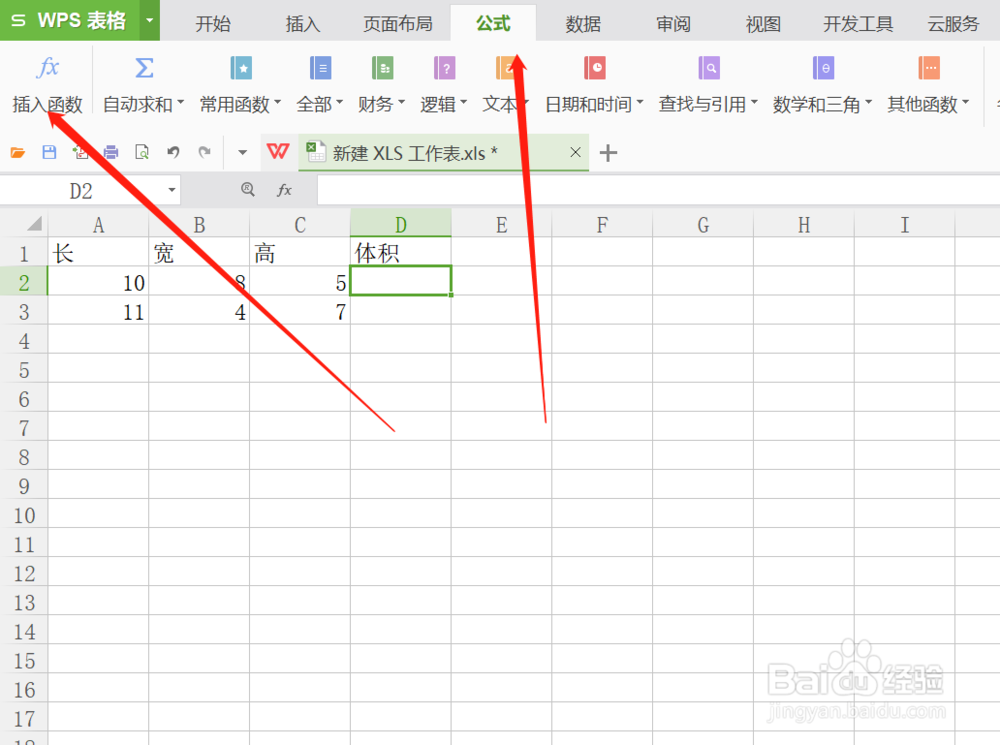Click the 全部 functions icon
Screen dimensions: 1000x745
tap(320, 68)
